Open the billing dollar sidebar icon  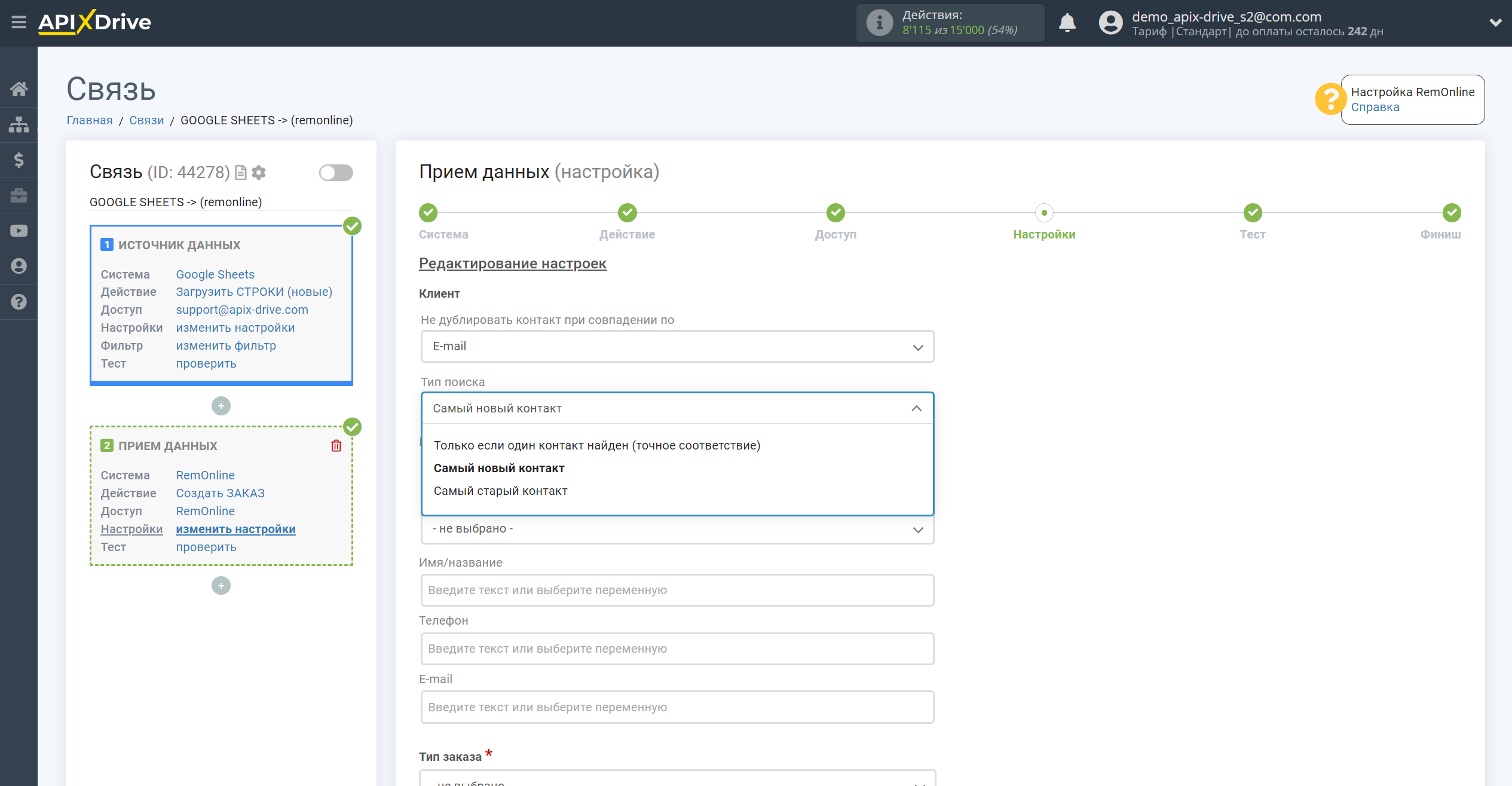pos(19,160)
